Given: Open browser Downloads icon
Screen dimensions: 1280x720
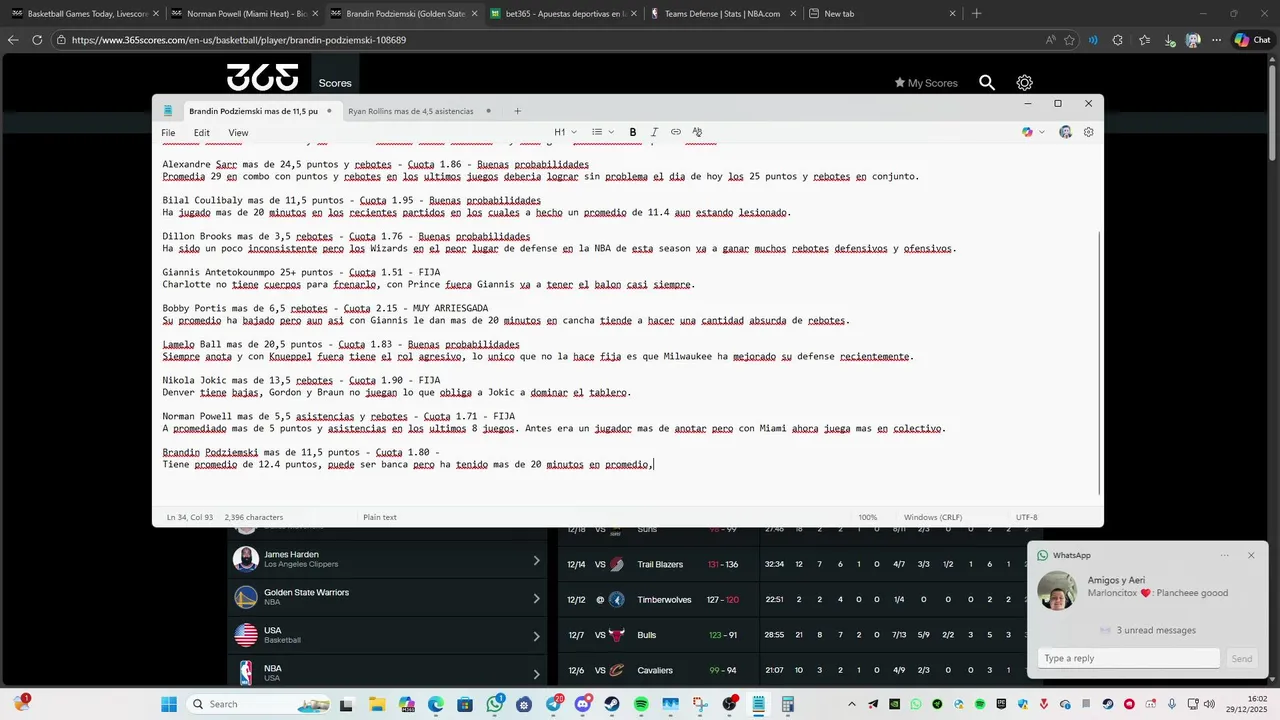Looking at the screenshot, I should pos(1170,40).
